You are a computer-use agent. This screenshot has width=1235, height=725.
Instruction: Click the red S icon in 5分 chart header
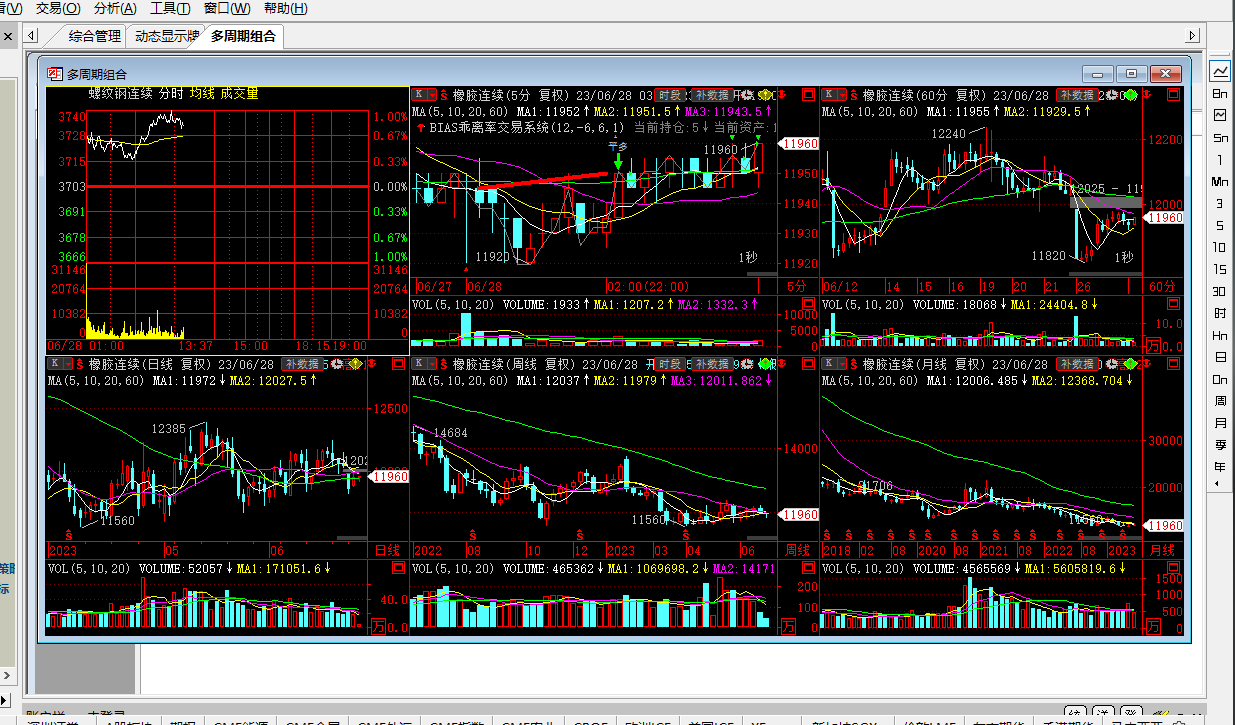pyautogui.click(x=444, y=95)
